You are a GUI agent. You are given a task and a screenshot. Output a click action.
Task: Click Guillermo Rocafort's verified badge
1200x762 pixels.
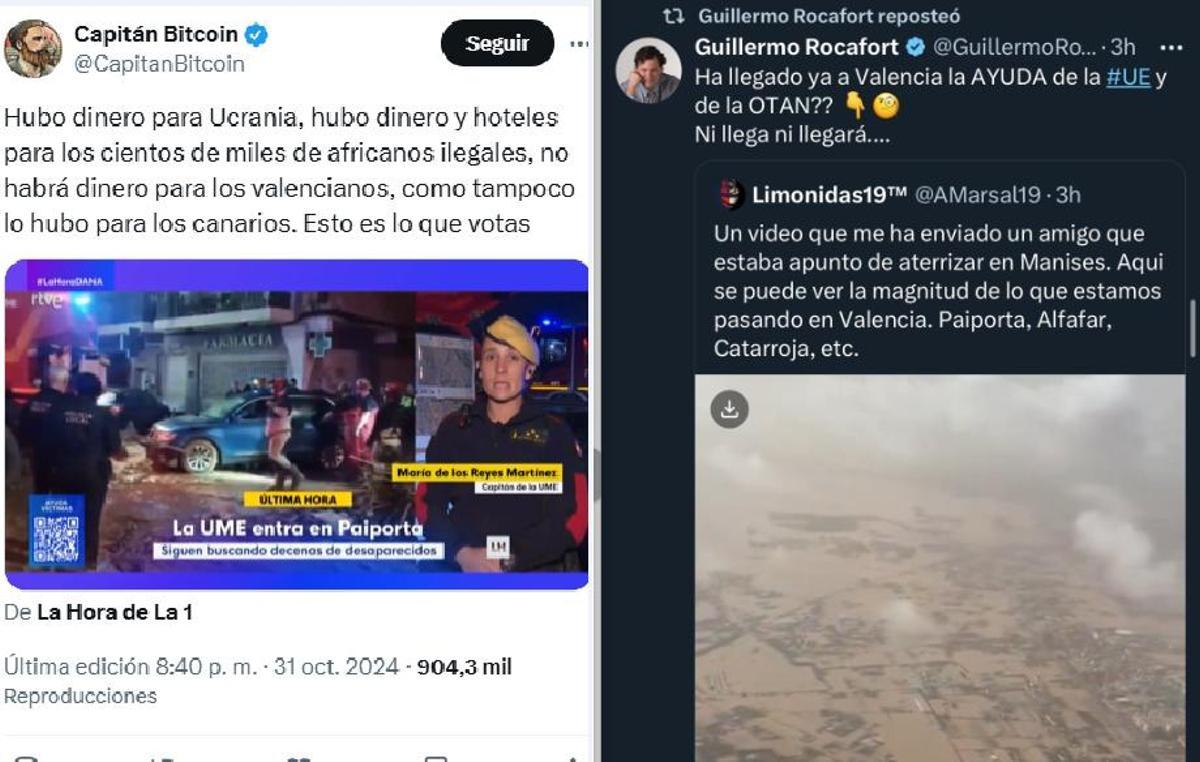pyautogui.click(x=915, y=47)
